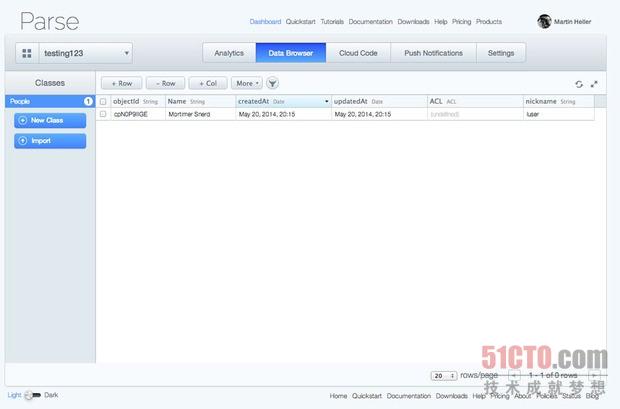
Task: Click the updatedAt column header
Action: pyautogui.click(x=379, y=102)
